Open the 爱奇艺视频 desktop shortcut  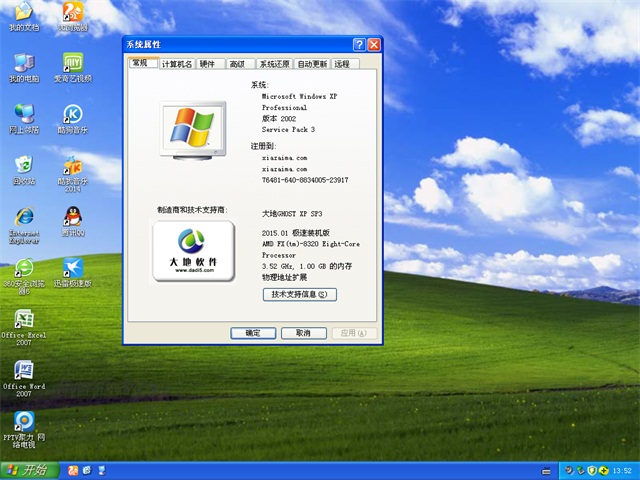pyautogui.click(x=72, y=63)
